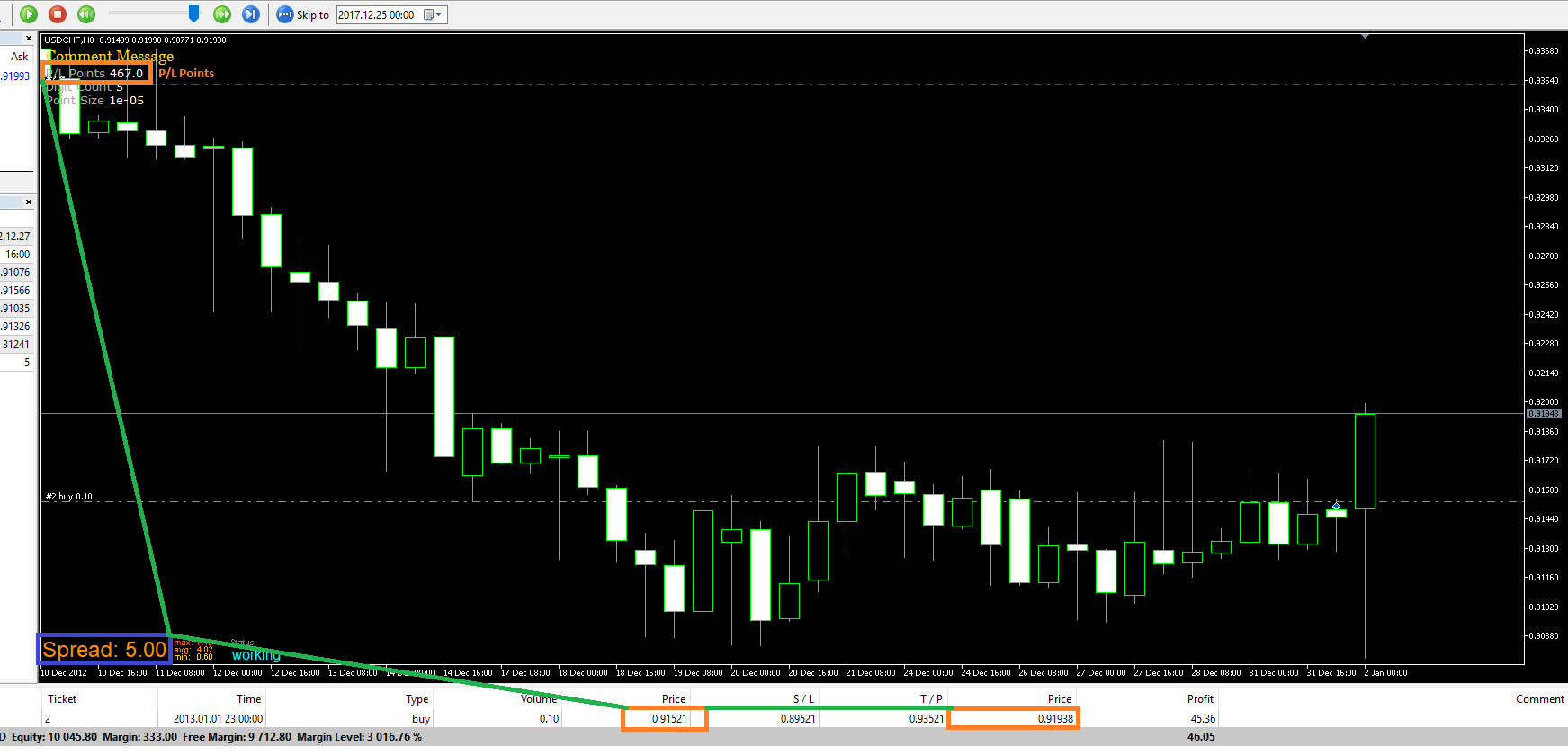Open the calendar dropdown in the date field
Screen dimensions: 1568x755
434,14
